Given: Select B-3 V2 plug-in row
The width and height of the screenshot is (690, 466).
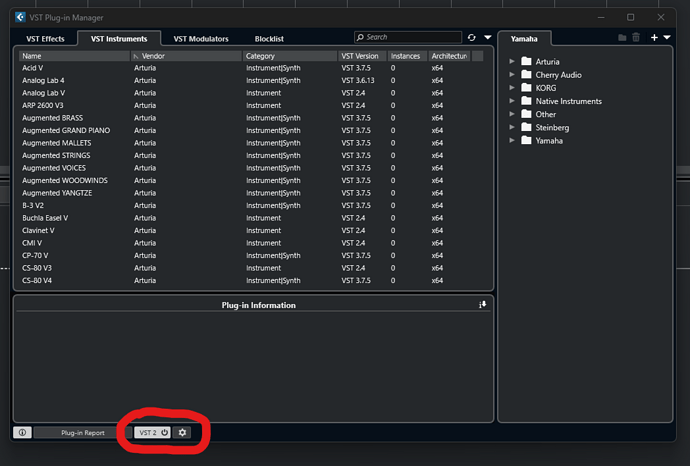Looking at the screenshot, I should (x=252, y=205).
